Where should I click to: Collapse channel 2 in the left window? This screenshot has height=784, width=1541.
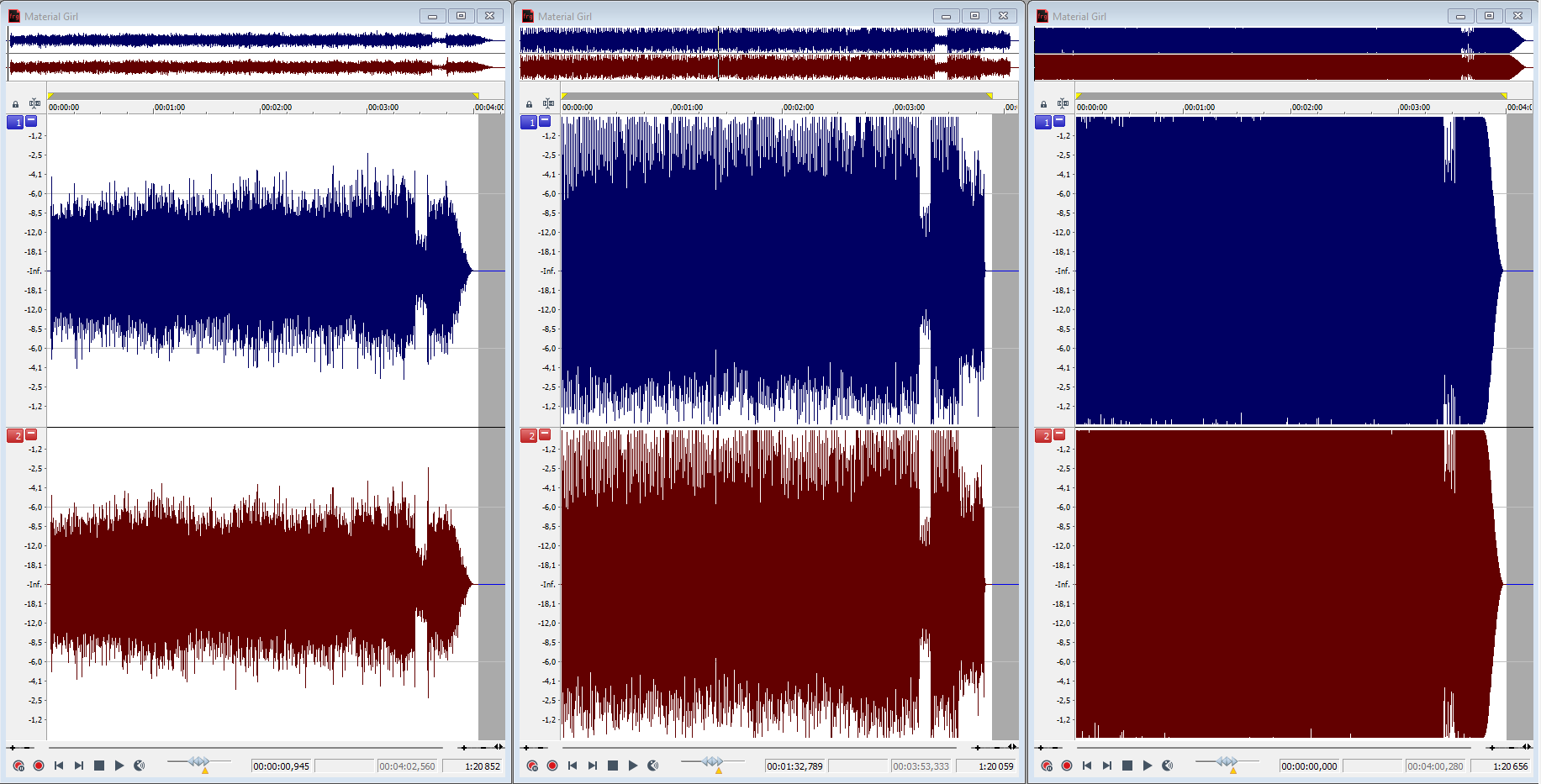pos(31,434)
